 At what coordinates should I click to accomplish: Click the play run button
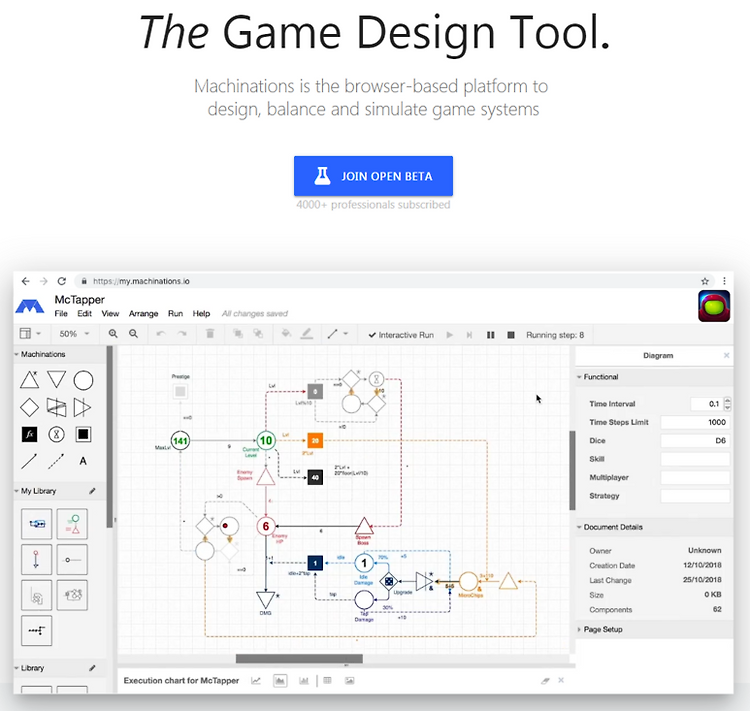tap(450, 335)
